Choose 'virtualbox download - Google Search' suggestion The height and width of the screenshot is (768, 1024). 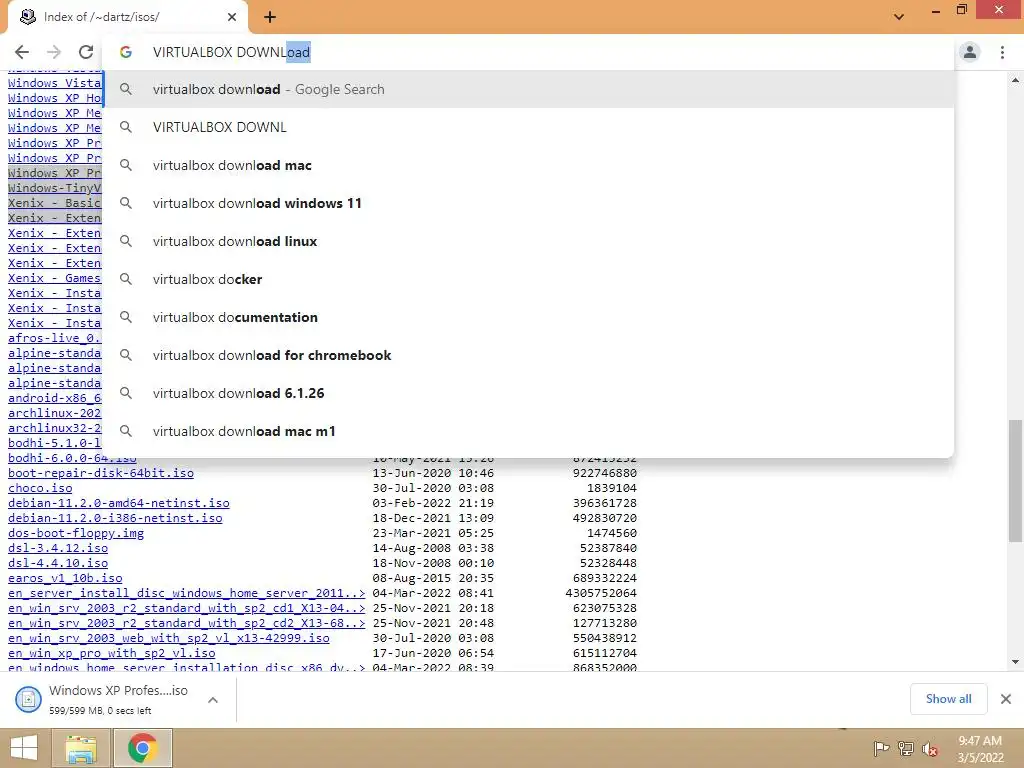[528, 89]
